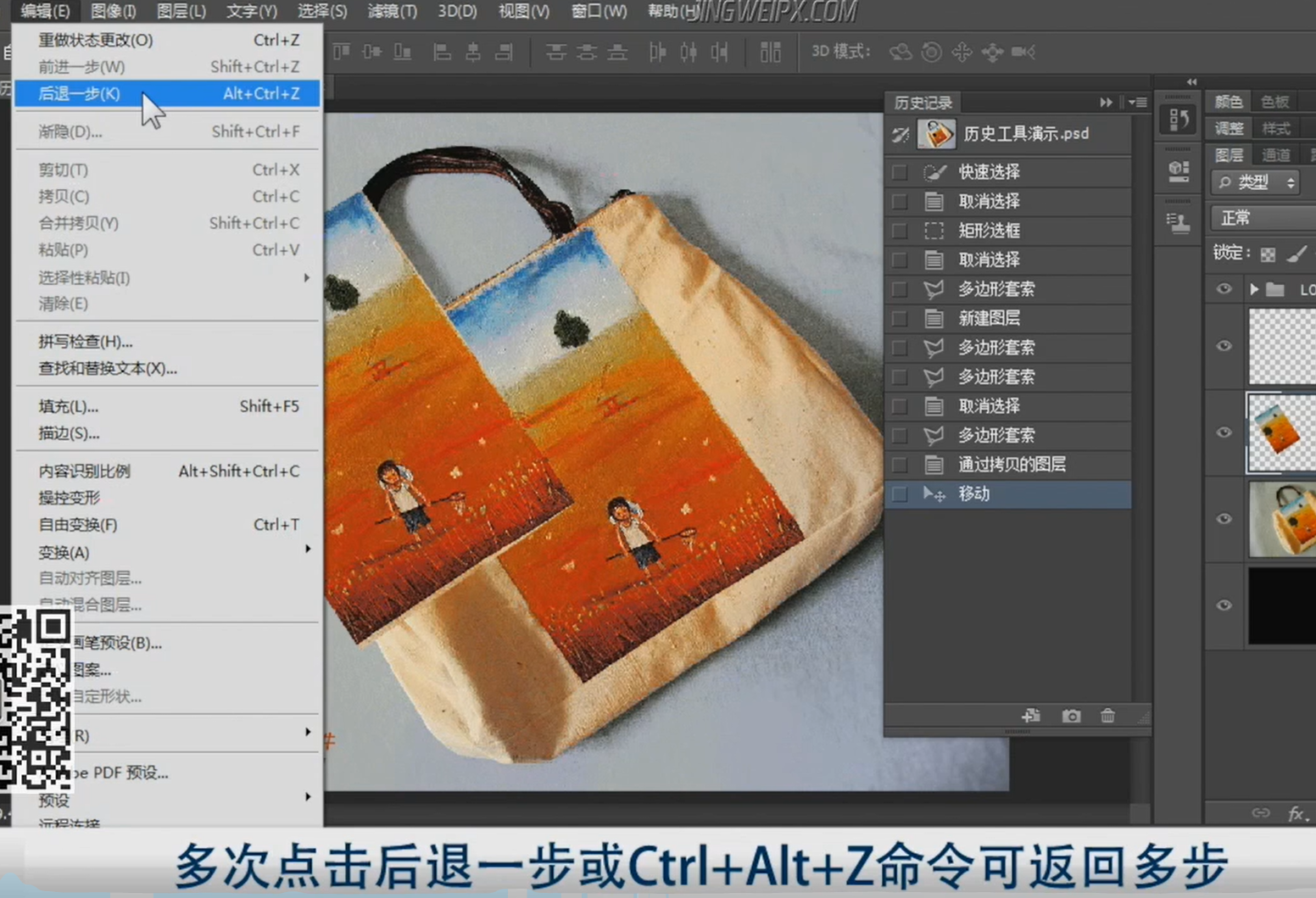Click the align top edges icon
Viewport: 1316px width, 898px height.
point(342,52)
